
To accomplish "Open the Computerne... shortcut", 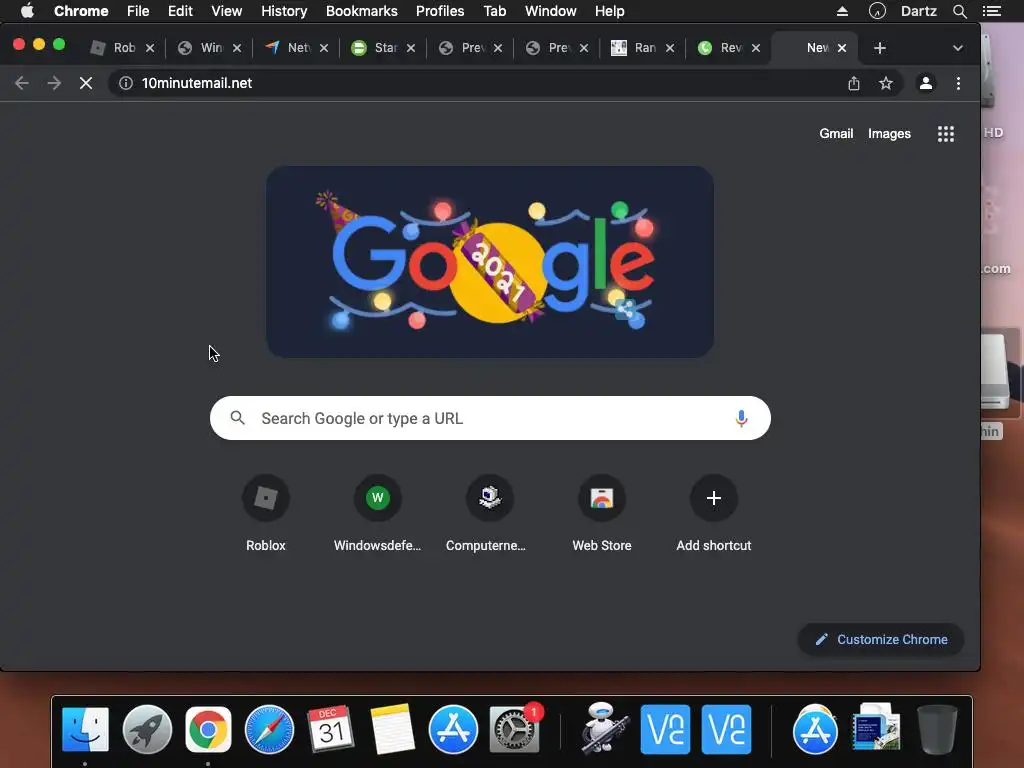I will tap(489, 514).
